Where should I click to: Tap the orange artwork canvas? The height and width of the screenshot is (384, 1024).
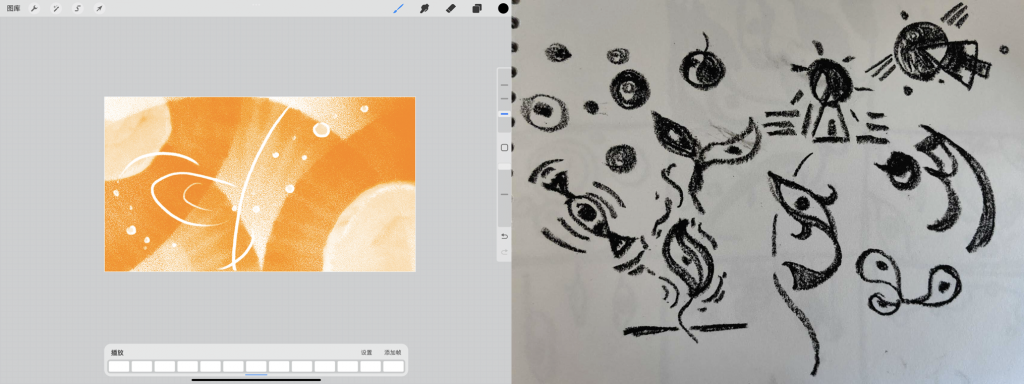tap(260, 184)
